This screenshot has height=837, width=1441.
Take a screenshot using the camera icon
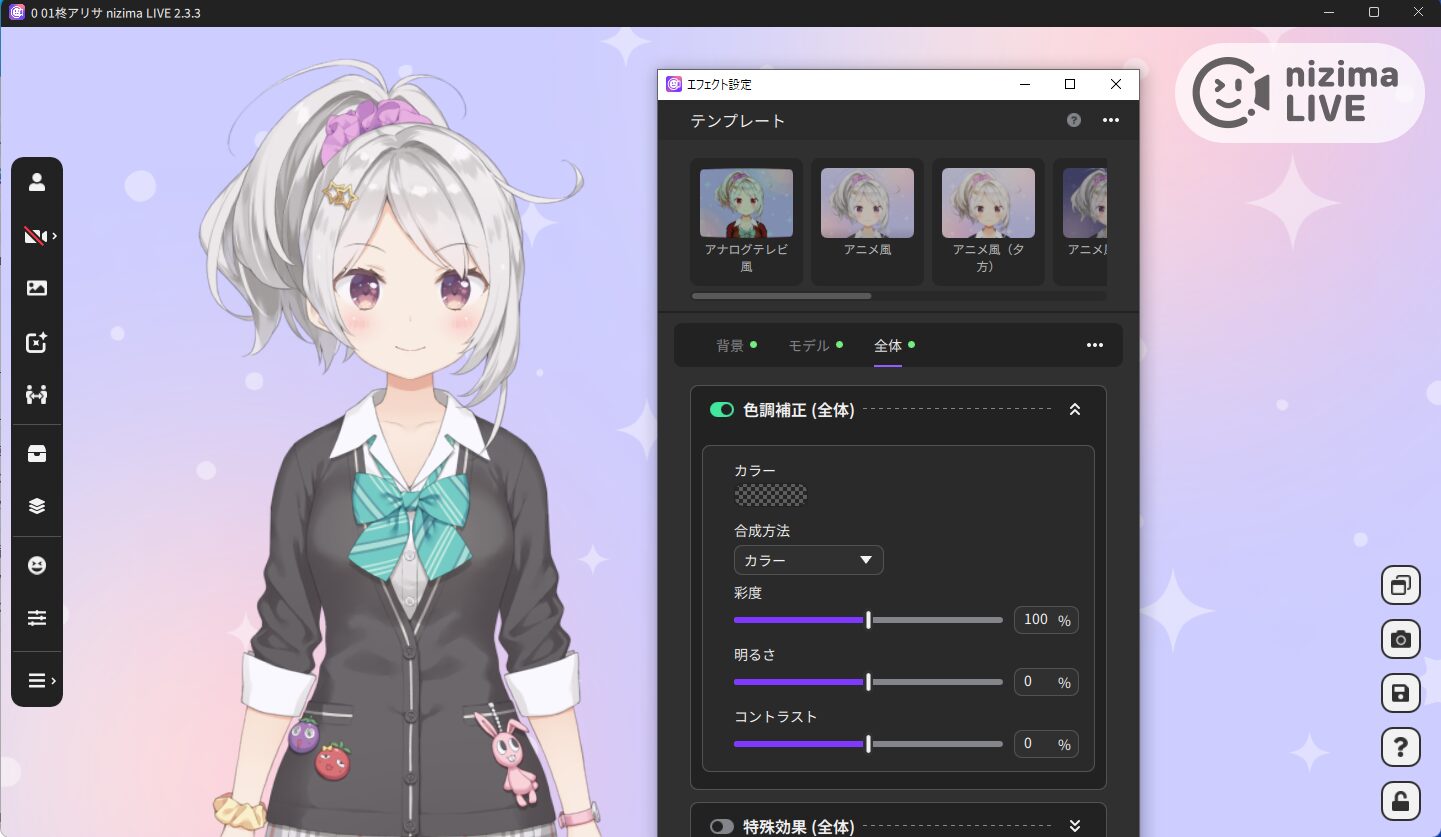(x=1400, y=639)
